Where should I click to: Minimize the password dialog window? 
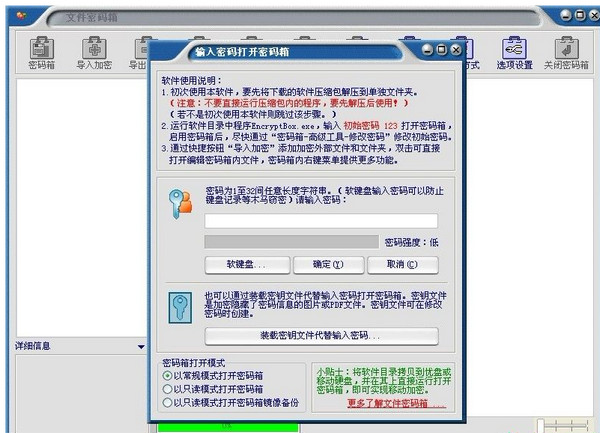coord(428,50)
